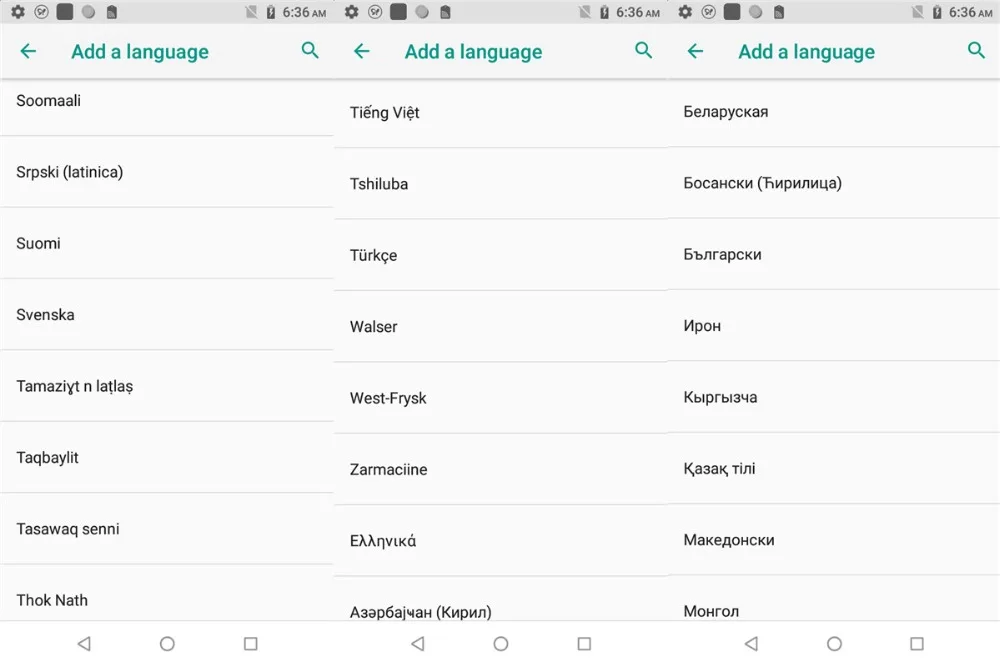The height and width of the screenshot is (667, 1000).
Task: Choose Қазақ тілі from the list
Action: click(834, 469)
